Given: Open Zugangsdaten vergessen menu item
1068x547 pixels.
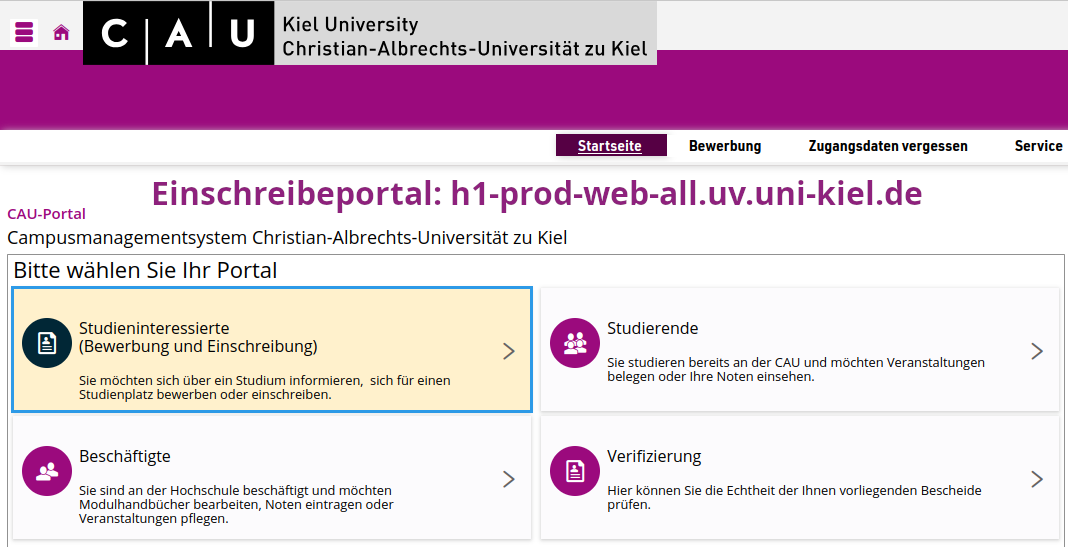Looking at the screenshot, I should [888, 146].
